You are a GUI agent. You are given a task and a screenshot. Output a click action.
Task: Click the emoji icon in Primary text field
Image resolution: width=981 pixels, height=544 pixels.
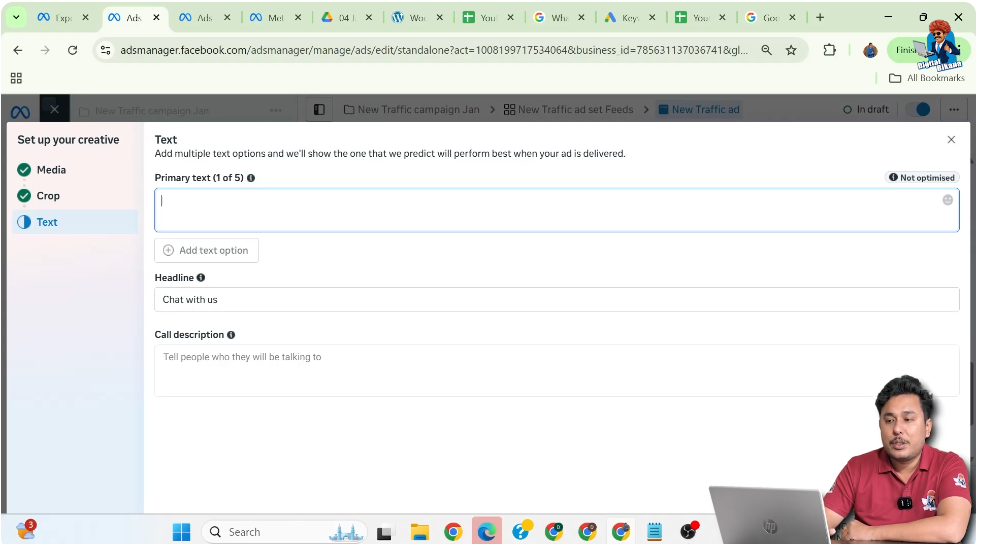[x=947, y=200]
